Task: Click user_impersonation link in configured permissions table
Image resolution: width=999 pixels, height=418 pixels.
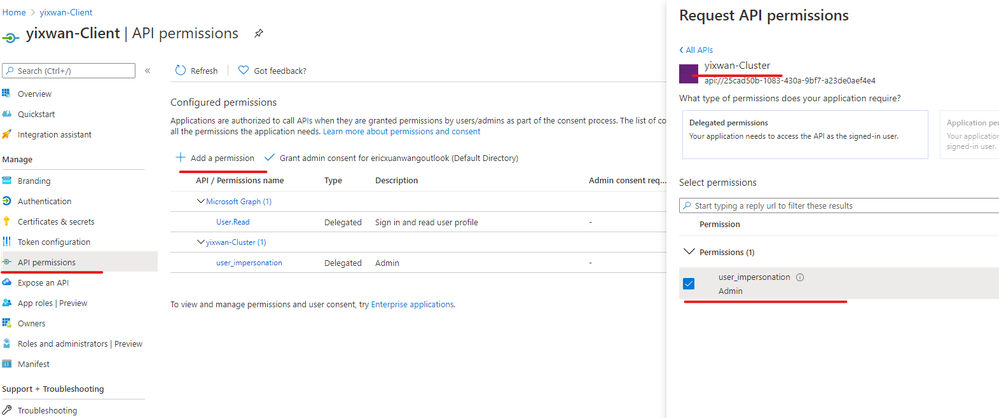Action: (249, 263)
